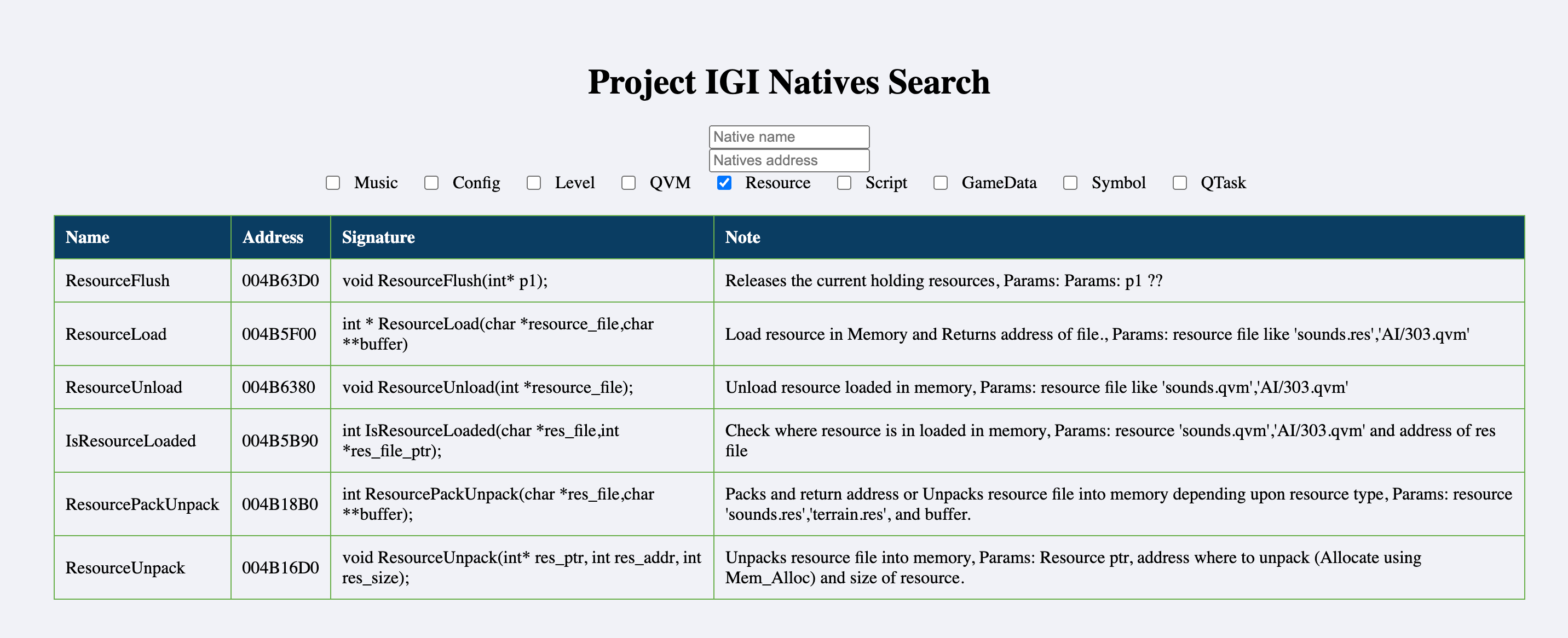Screen dimensions: 1568x638
Task: Select the ResourceFlush name cell
Action: (118, 280)
